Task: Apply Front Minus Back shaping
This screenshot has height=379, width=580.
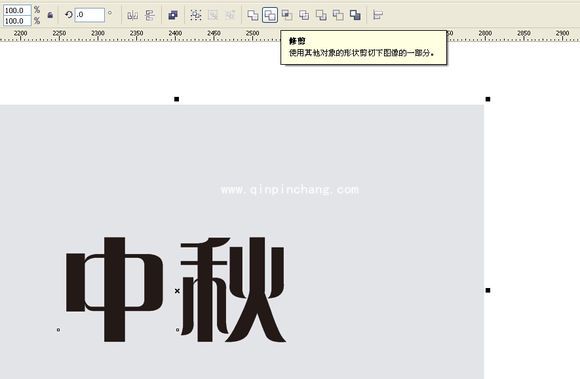Action: pyautogui.click(x=321, y=15)
